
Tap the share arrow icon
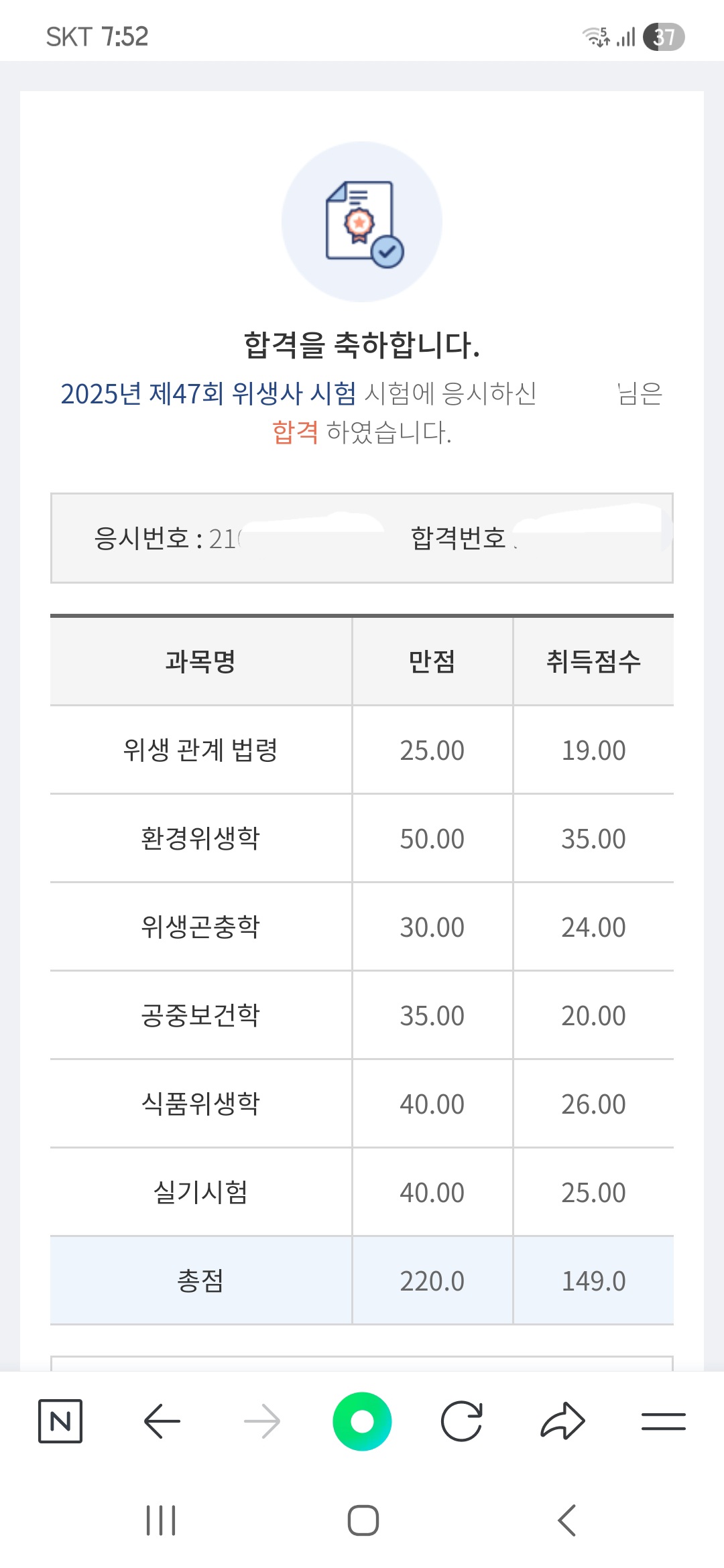[x=562, y=1421]
